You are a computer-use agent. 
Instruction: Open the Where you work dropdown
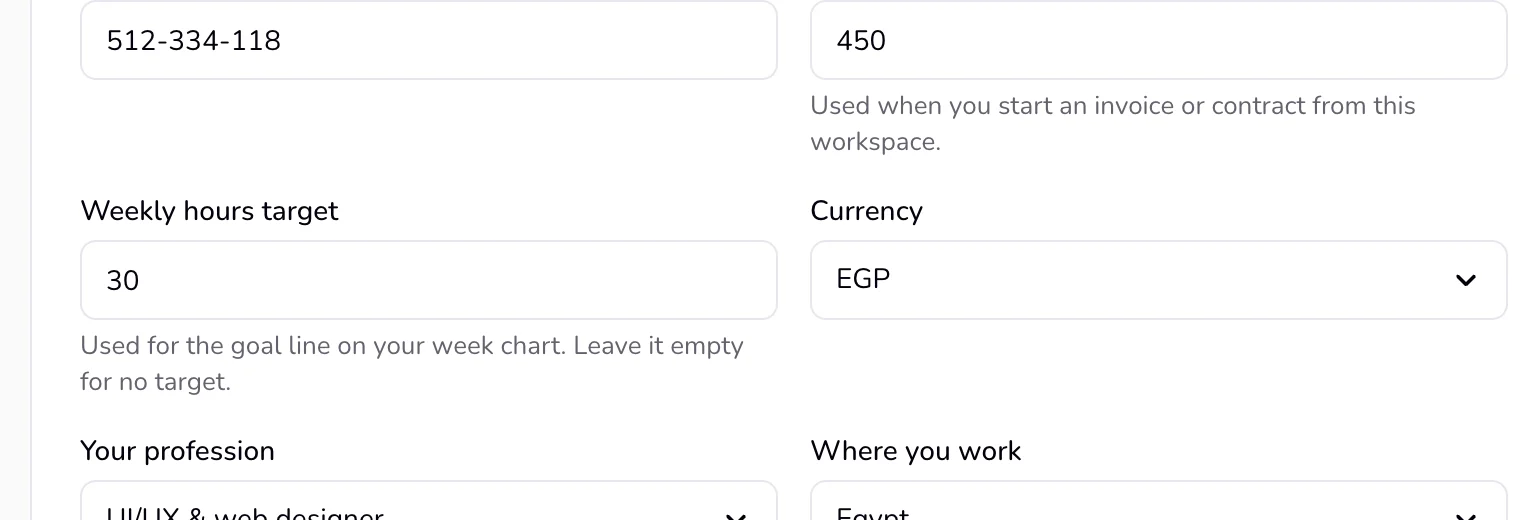click(1158, 501)
